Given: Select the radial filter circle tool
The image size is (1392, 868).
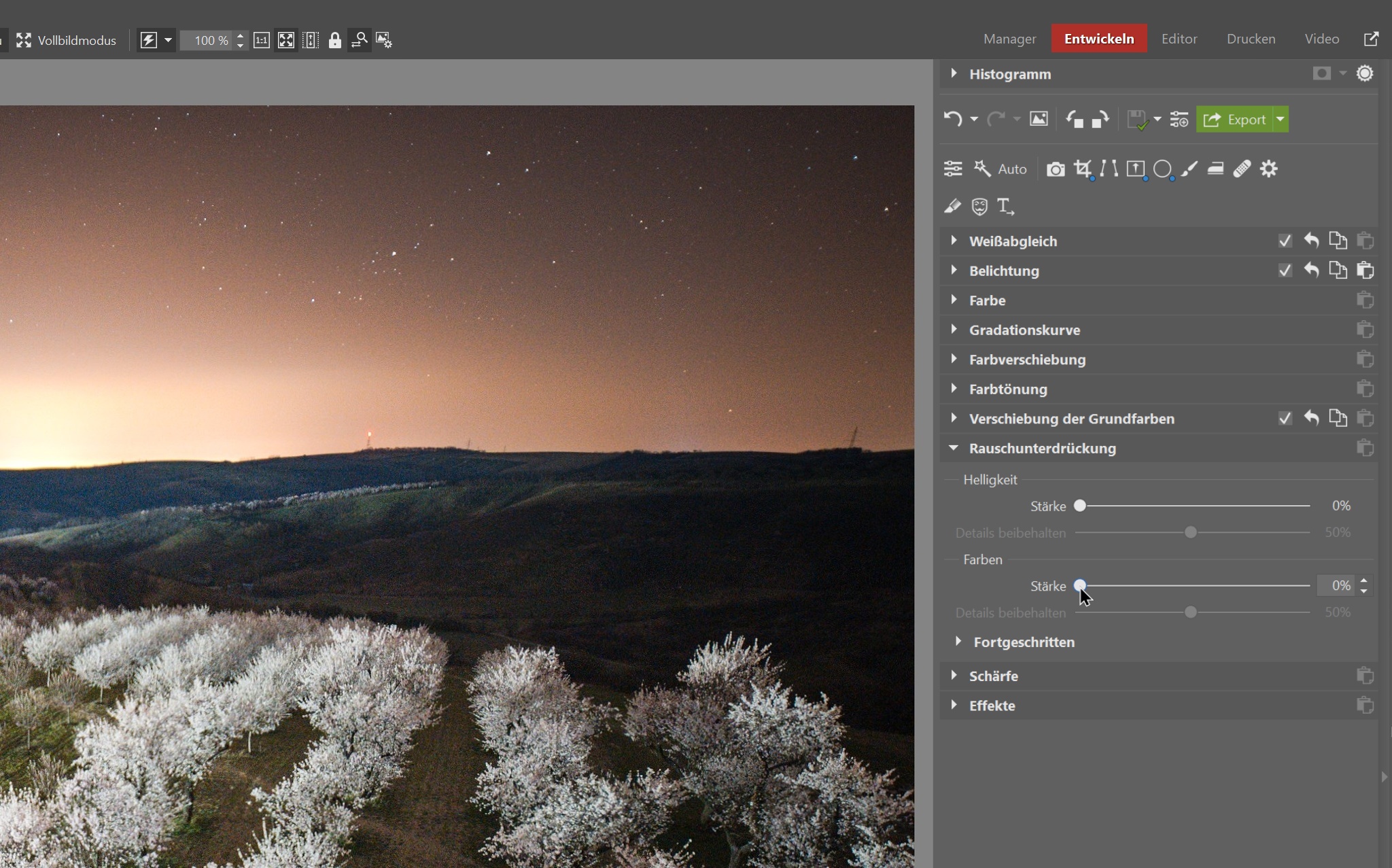Looking at the screenshot, I should 1162,169.
